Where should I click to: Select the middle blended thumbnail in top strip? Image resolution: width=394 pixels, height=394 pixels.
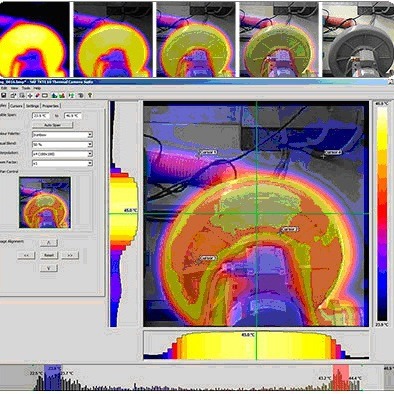point(196,40)
